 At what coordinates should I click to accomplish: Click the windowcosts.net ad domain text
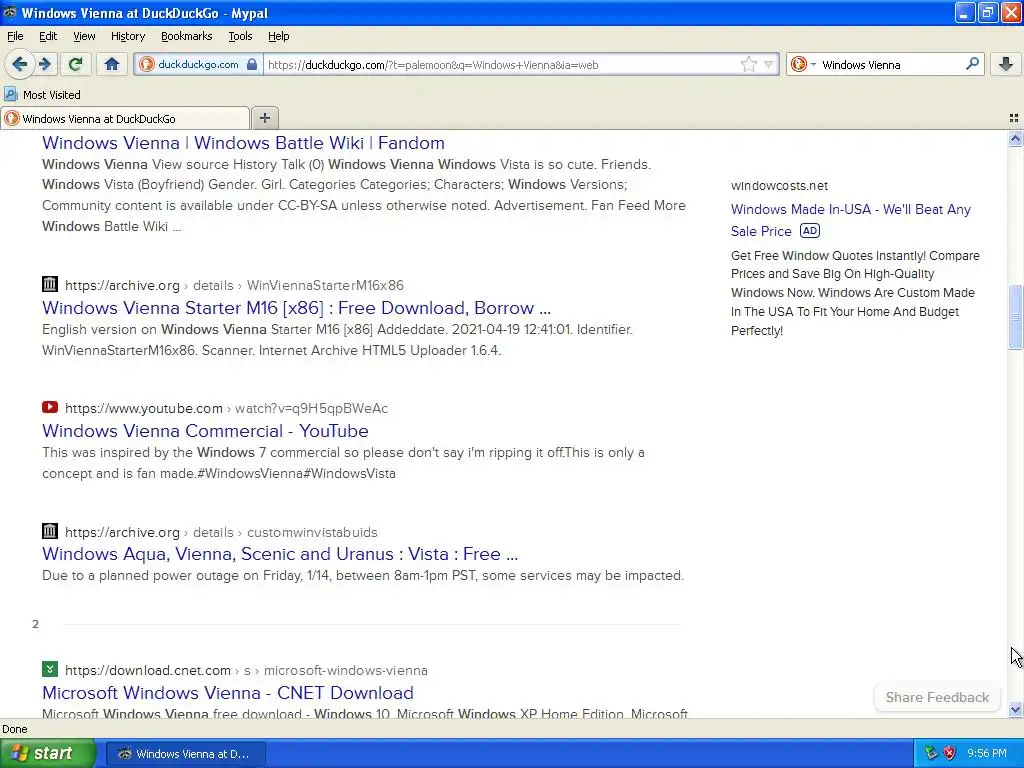(x=779, y=185)
